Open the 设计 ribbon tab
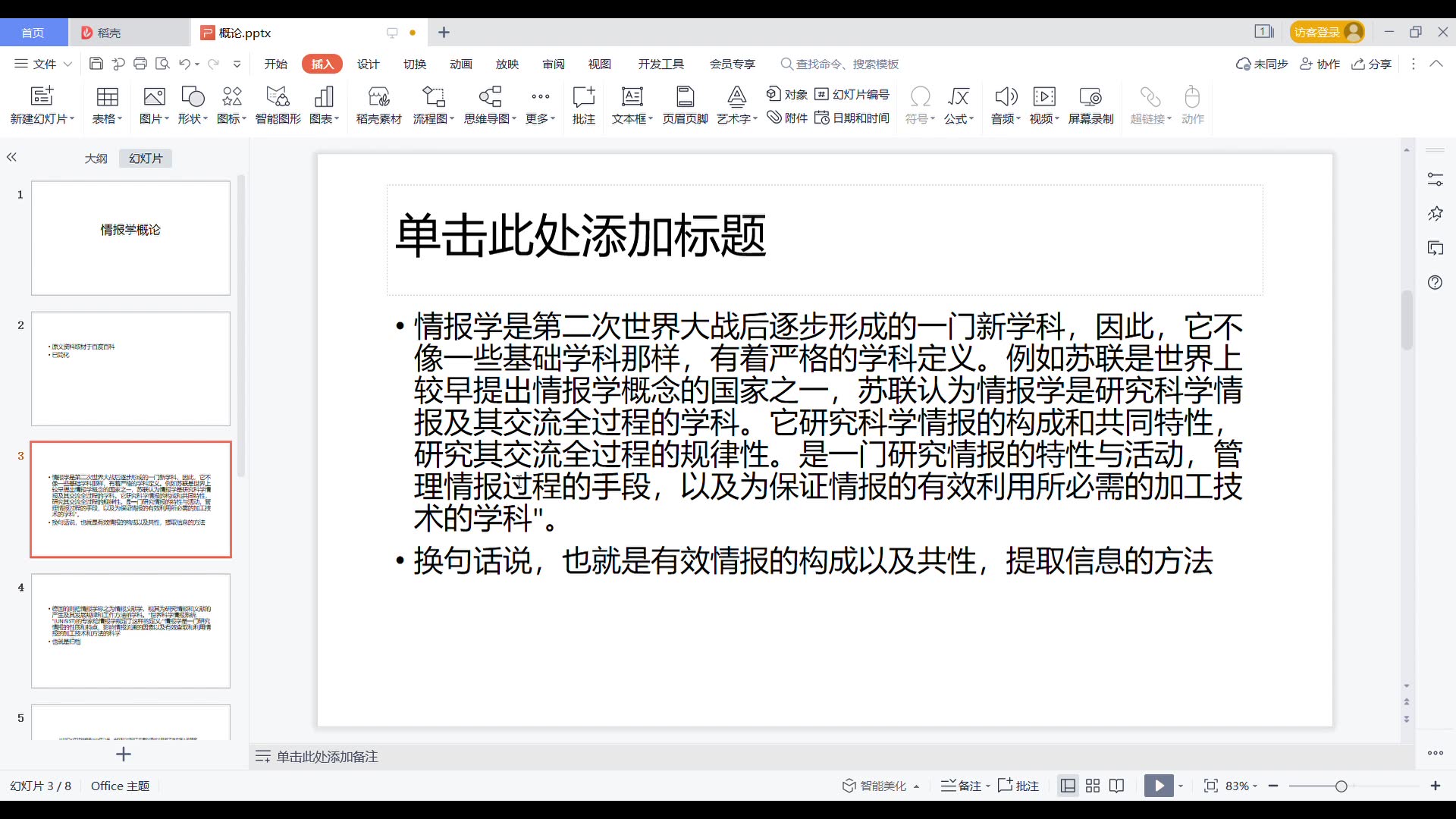1456x819 pixels. tap(369, 64)
